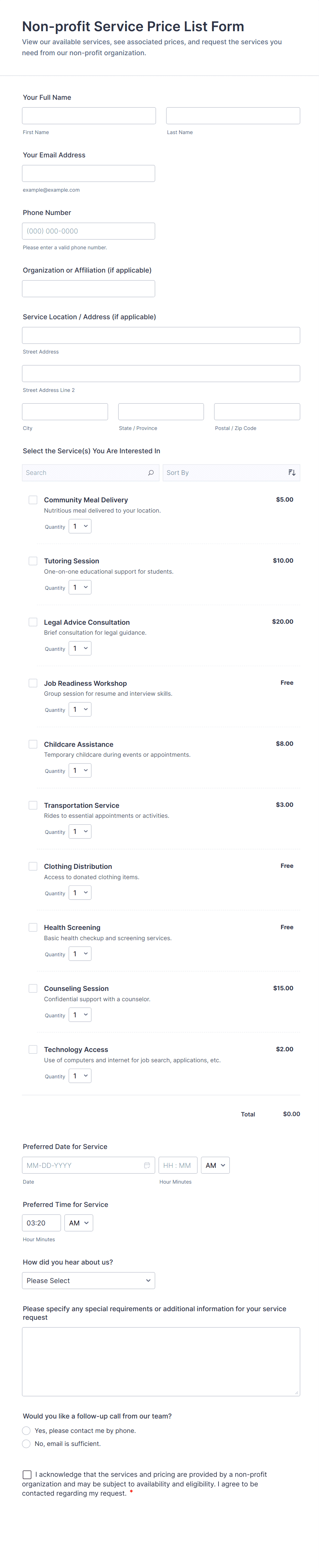Click the Phone Number input
The width and height of the screenshot is (319, 1568).
tap(88, 231)
